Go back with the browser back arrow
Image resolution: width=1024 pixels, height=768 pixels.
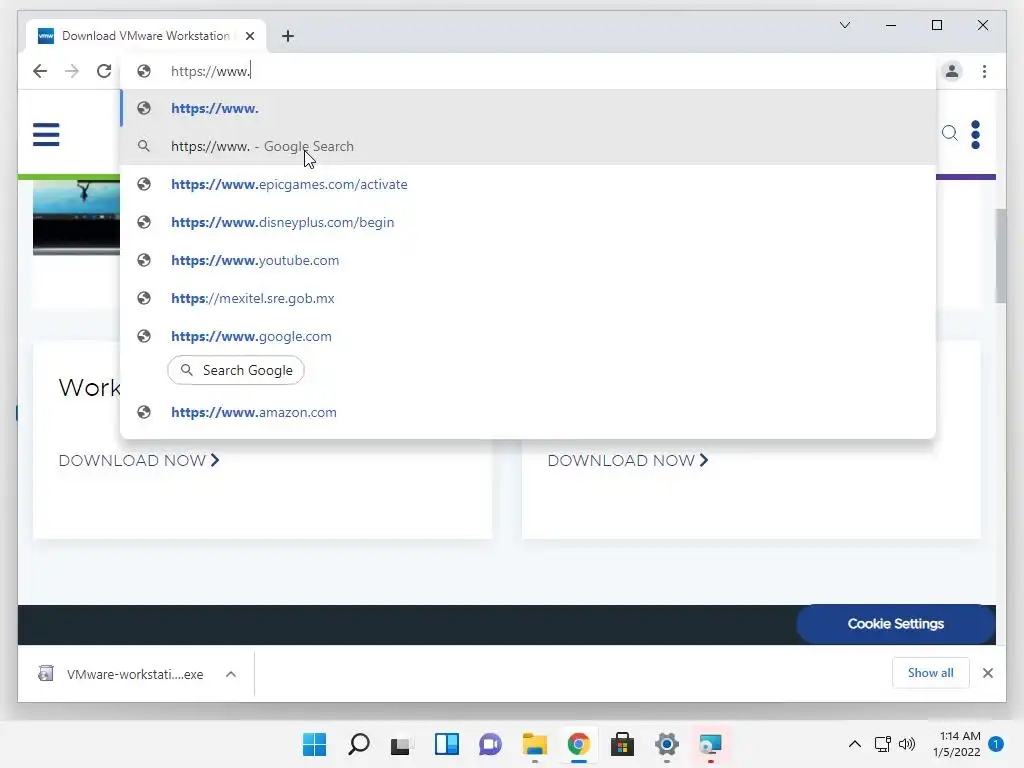(x=40, y=71)
